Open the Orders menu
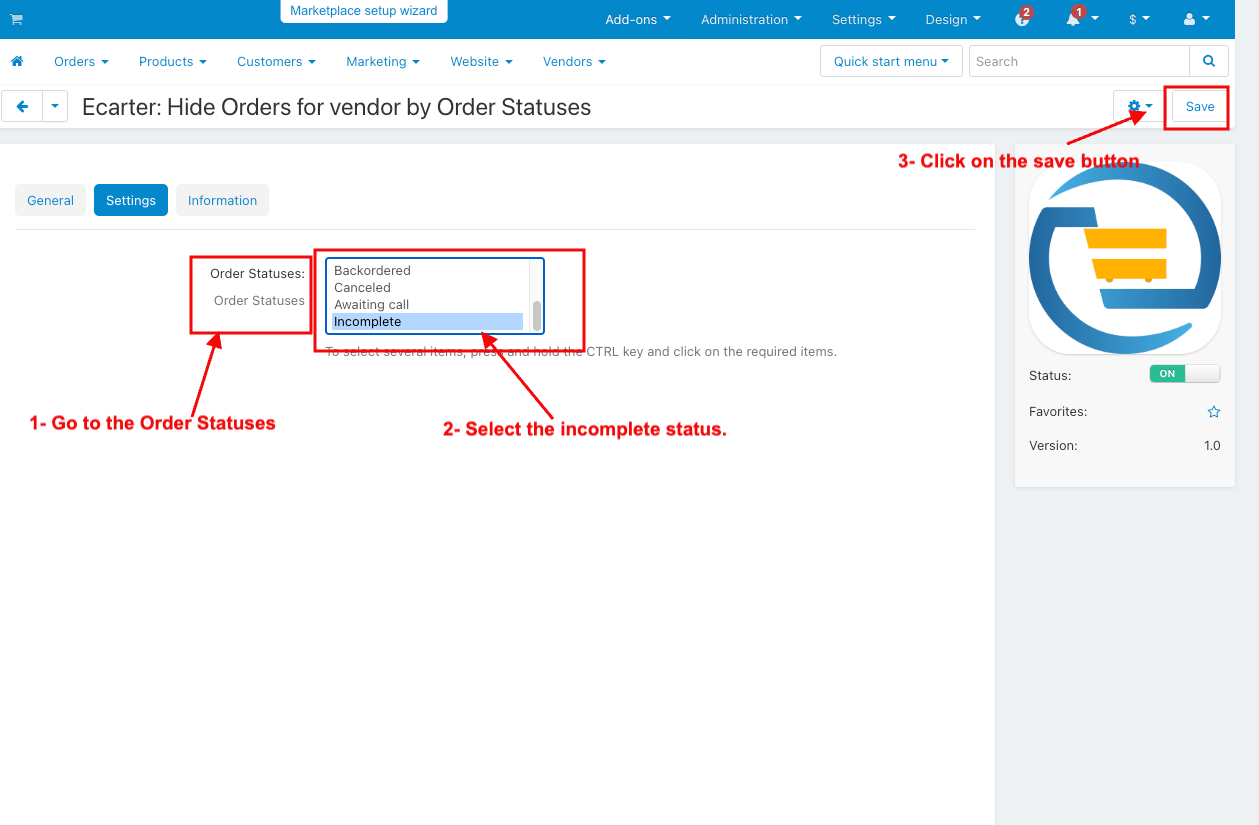This screenshot has width=1259, height=825. click(x=81, y=61)
